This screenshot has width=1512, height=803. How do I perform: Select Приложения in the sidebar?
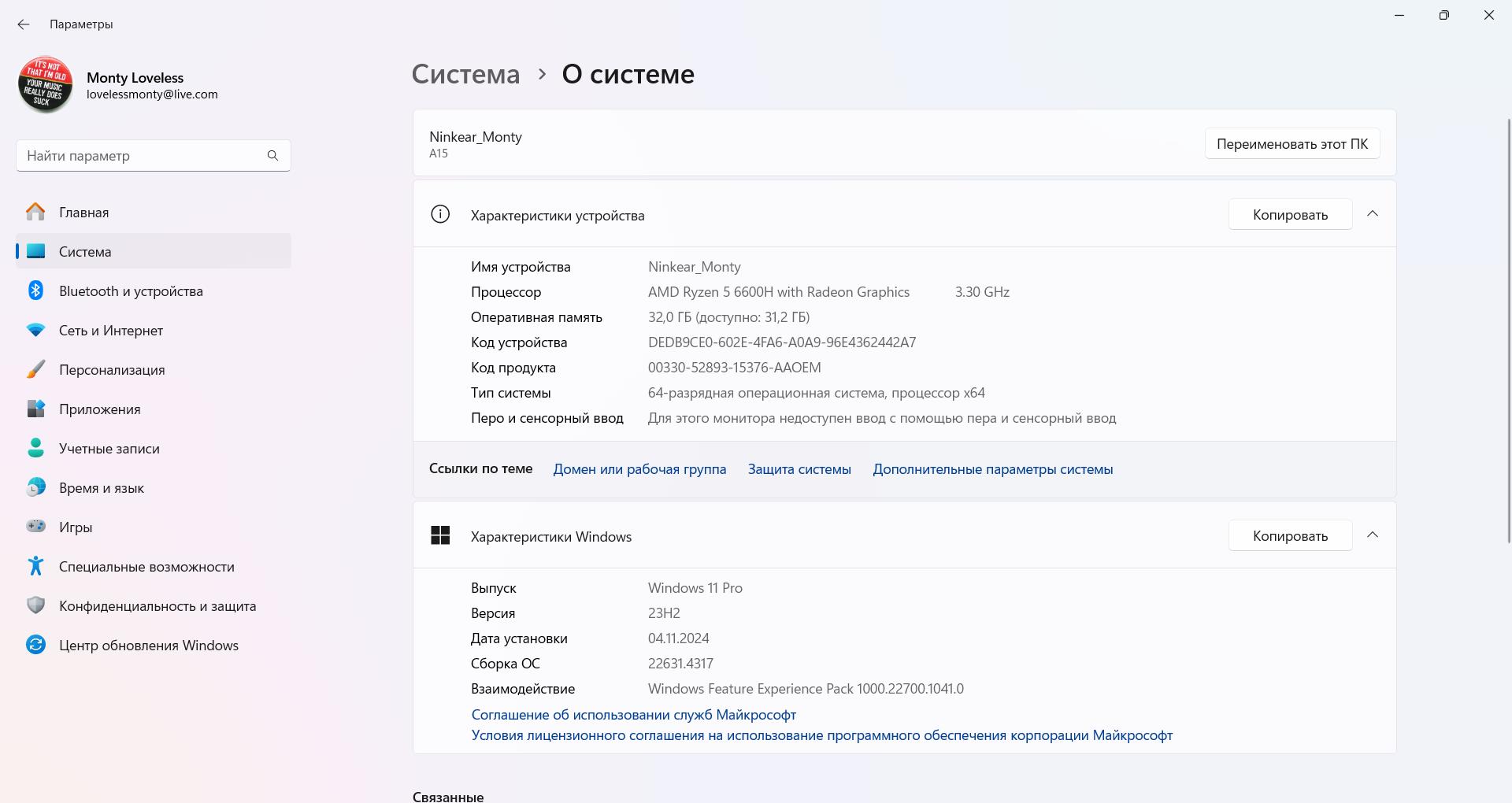[x=154, y=409]
